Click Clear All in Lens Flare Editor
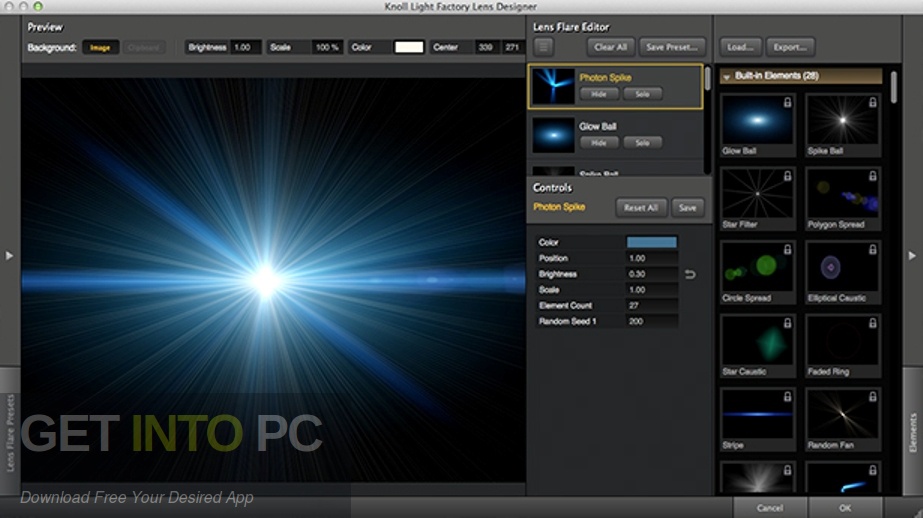The height and width of the screenshot is (518, 923). point(610,47)
